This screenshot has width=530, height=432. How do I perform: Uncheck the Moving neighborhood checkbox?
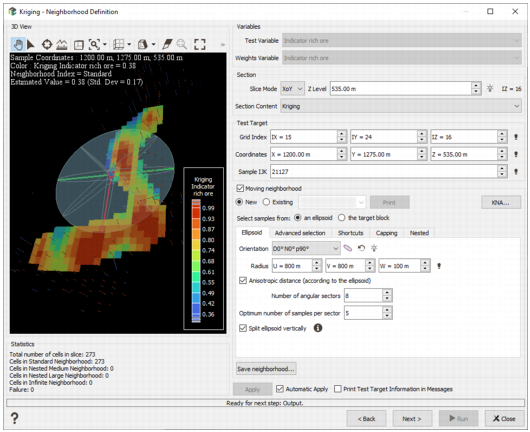(240, 188)
